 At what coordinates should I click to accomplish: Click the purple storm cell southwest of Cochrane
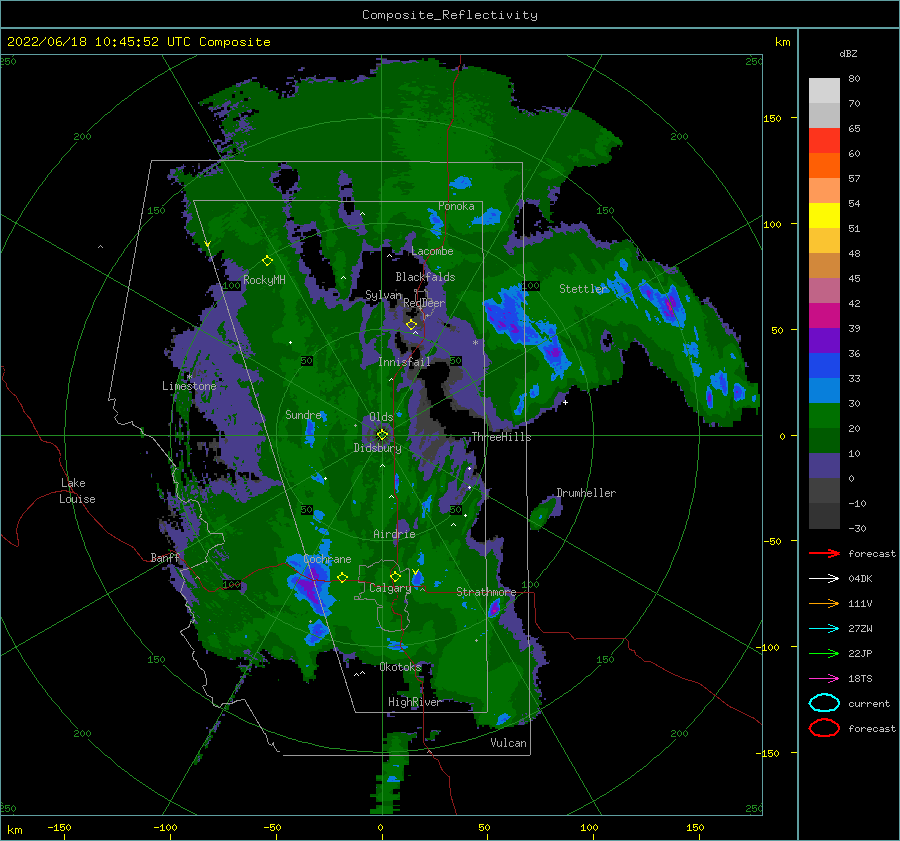point(309,587)
